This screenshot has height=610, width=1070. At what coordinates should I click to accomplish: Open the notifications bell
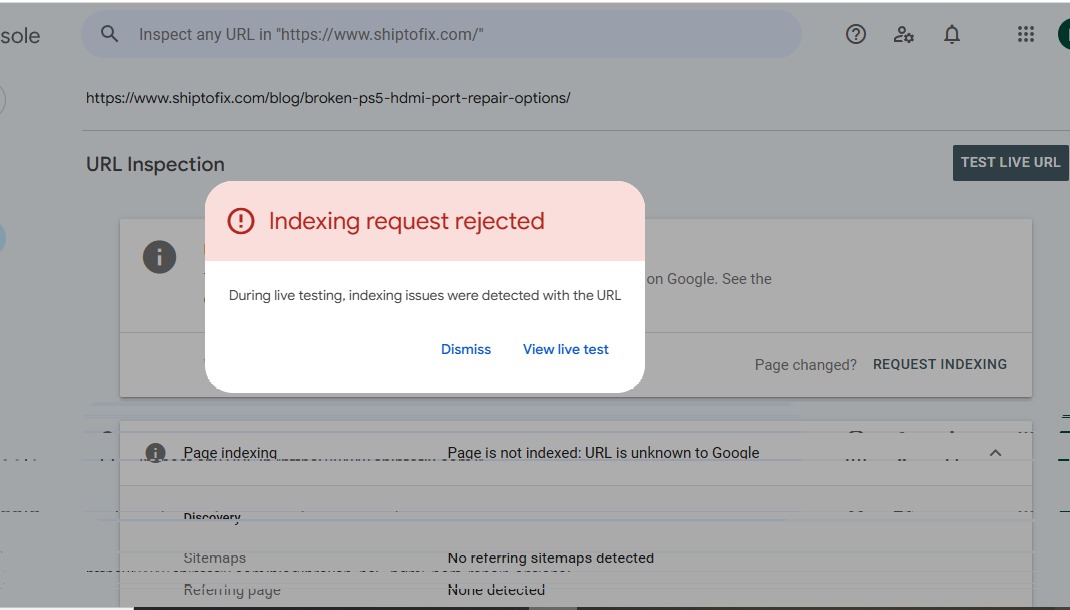click(952, 34)
